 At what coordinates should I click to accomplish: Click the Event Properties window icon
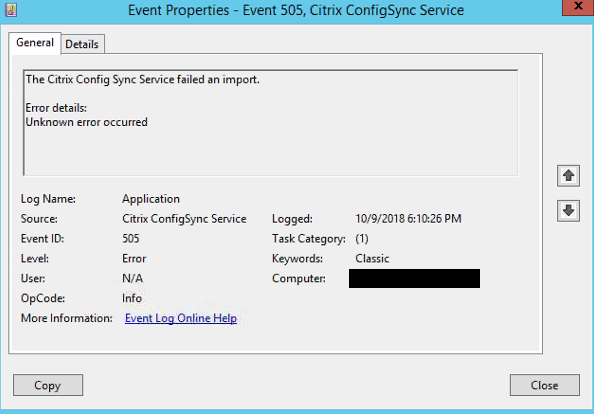coord(11,10)
